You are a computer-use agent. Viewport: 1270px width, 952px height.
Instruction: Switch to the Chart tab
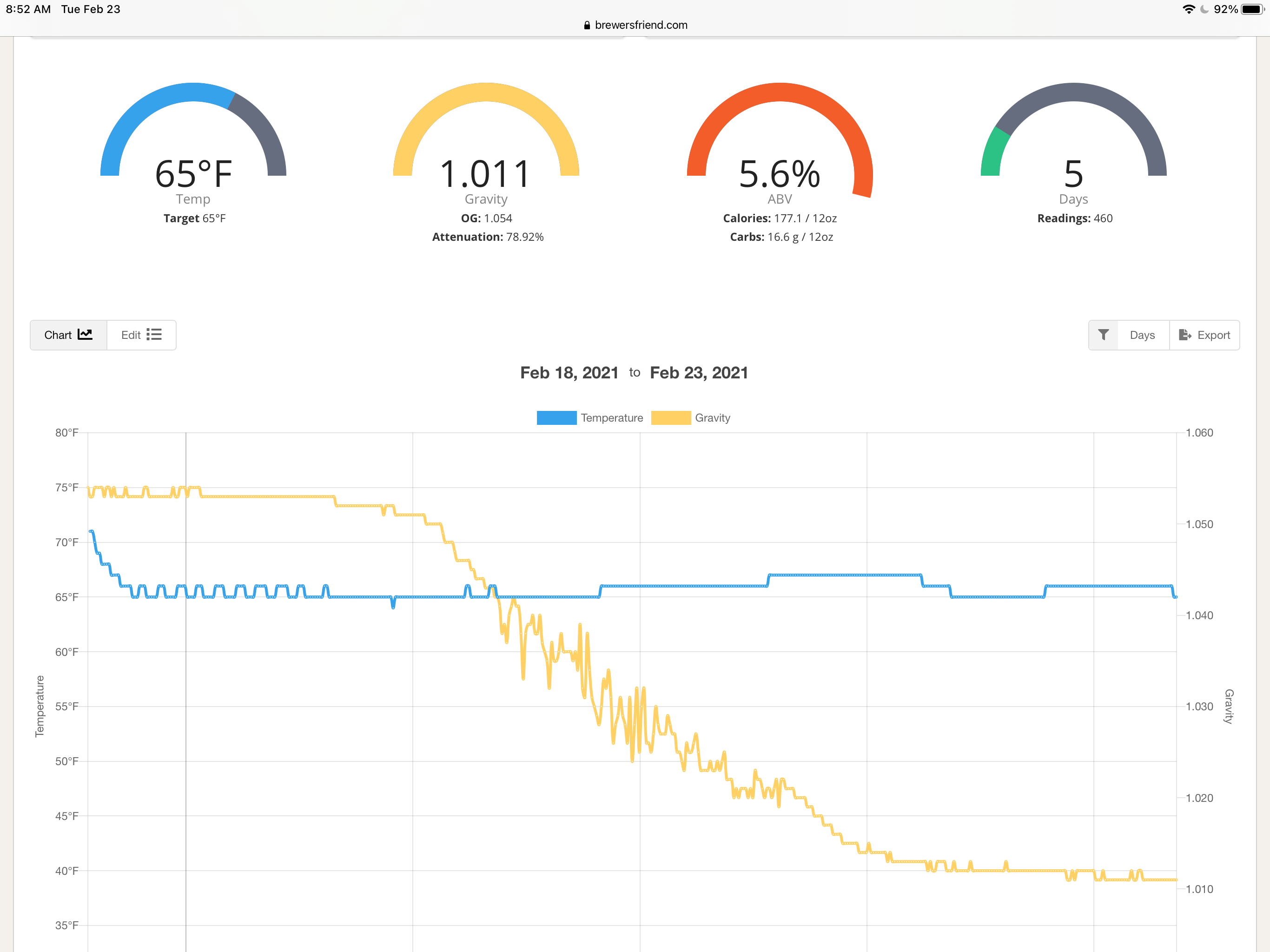[68, 335]
